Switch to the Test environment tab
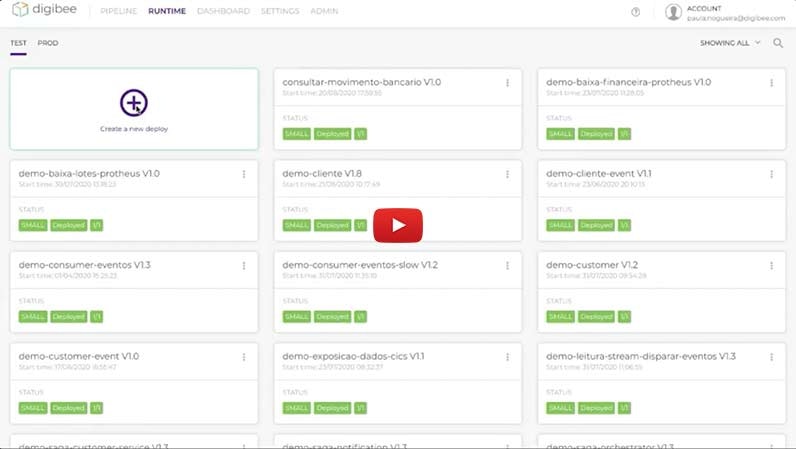Viewport: 796px width, 449px height. click(18, 43)
